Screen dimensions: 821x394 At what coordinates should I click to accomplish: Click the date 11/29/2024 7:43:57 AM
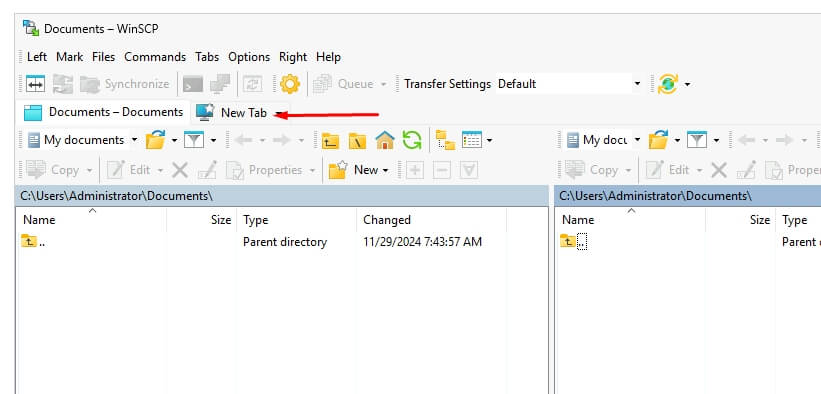click(x=423, y=242)
